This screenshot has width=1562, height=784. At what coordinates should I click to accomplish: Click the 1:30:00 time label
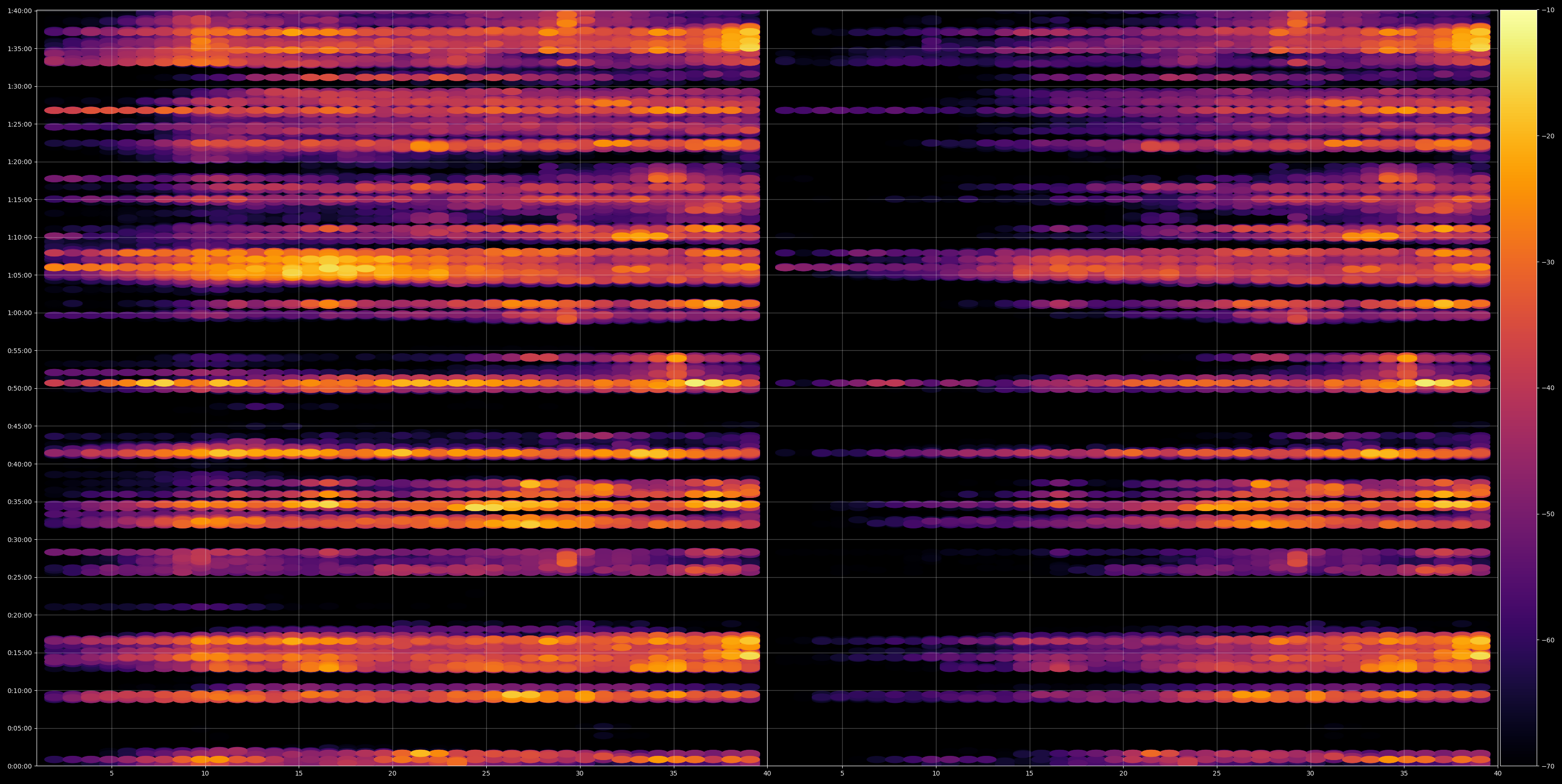[x=19, y=86]
